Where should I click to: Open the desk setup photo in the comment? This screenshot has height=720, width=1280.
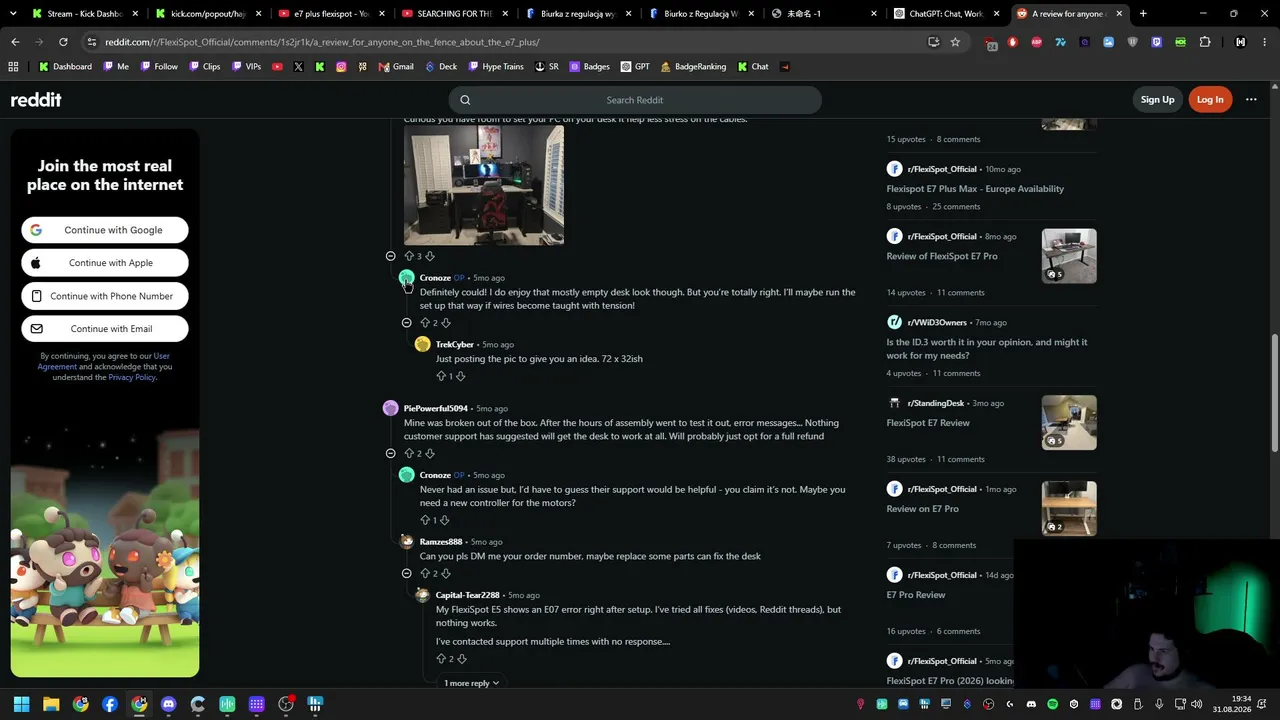pos(484,185)
